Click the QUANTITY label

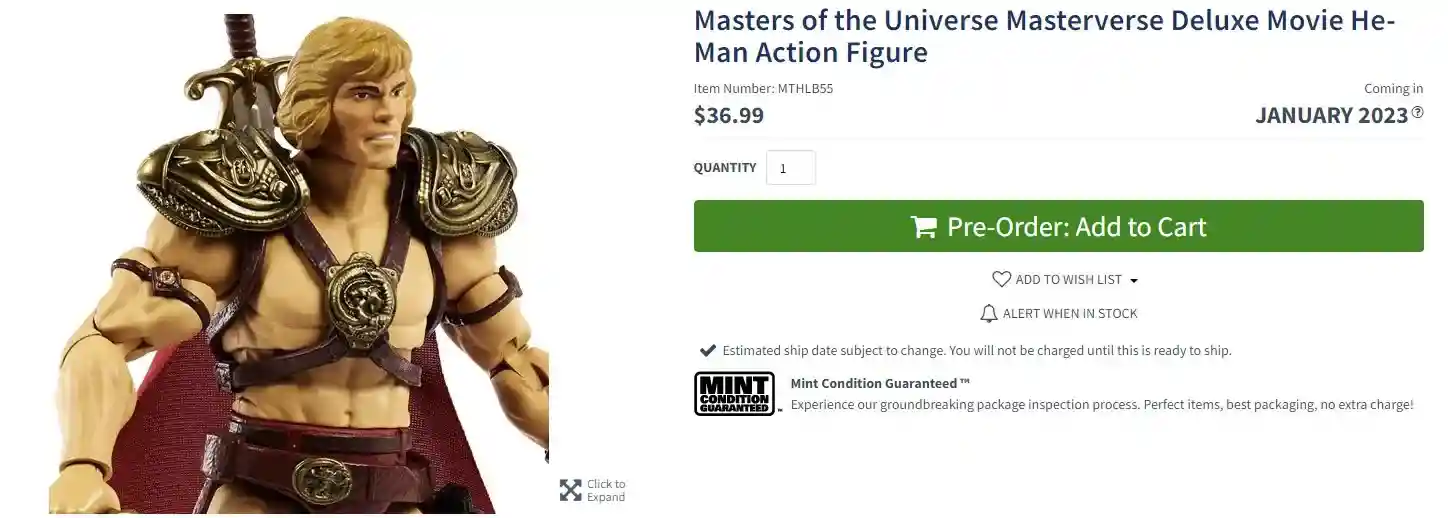725,168
